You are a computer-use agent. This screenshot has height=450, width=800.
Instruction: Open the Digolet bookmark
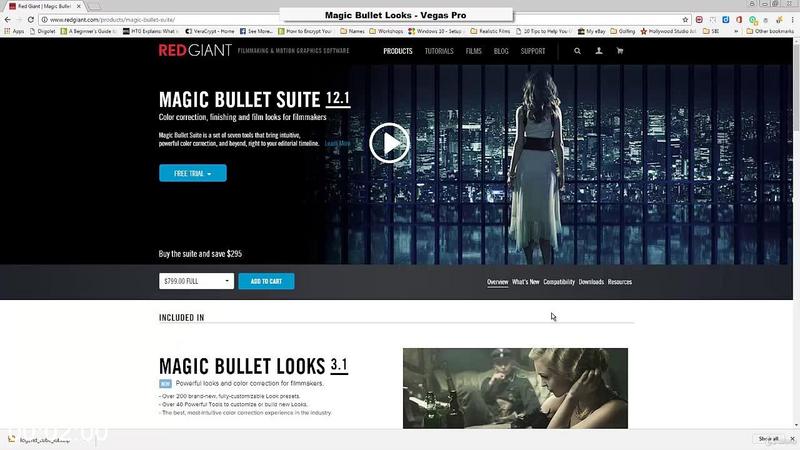pyautogui.click(x=42, y=31)
